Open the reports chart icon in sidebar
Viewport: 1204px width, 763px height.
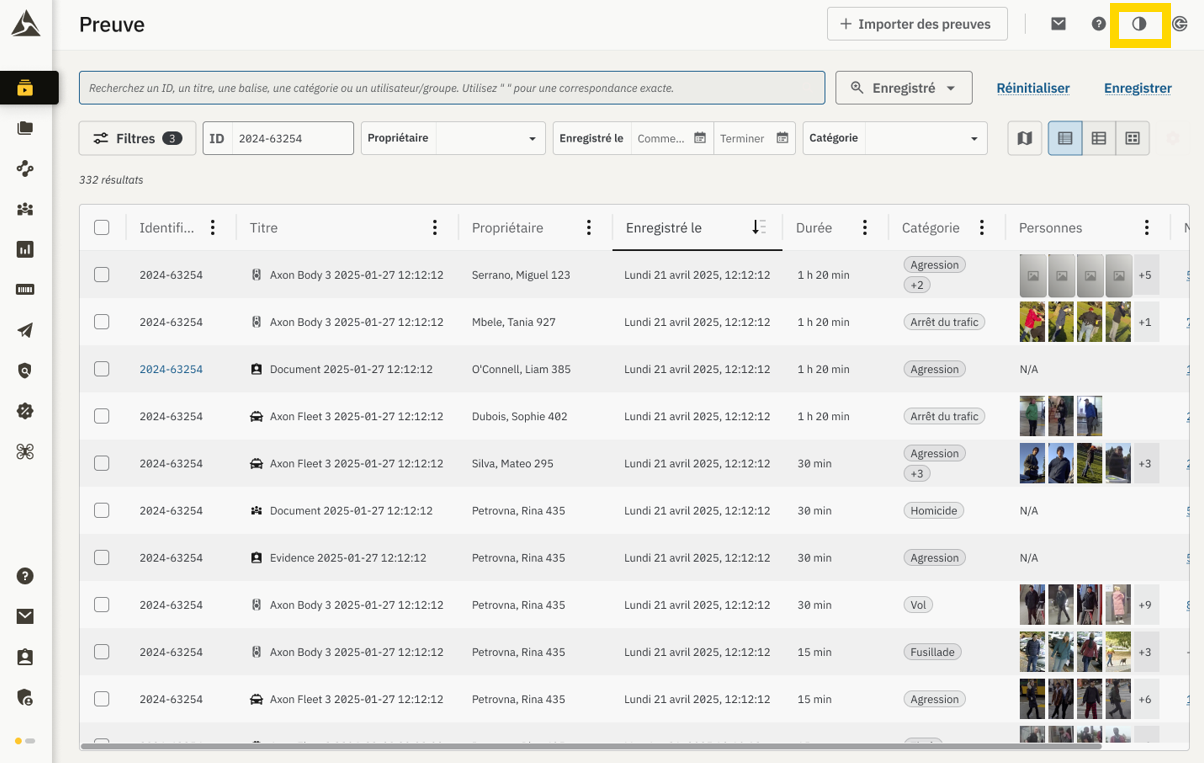click(25, 249)
